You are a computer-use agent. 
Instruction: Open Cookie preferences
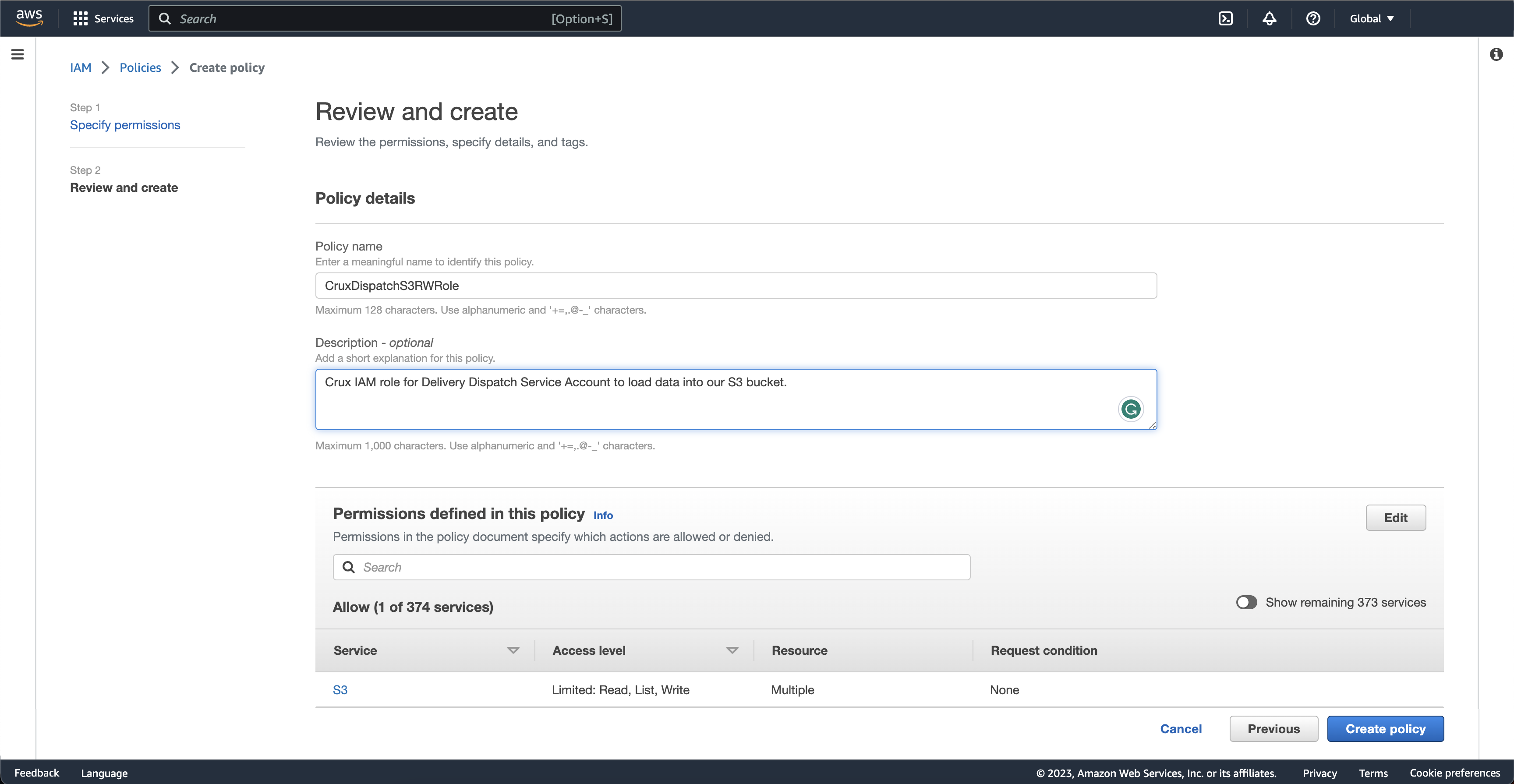coord(1454,773)
